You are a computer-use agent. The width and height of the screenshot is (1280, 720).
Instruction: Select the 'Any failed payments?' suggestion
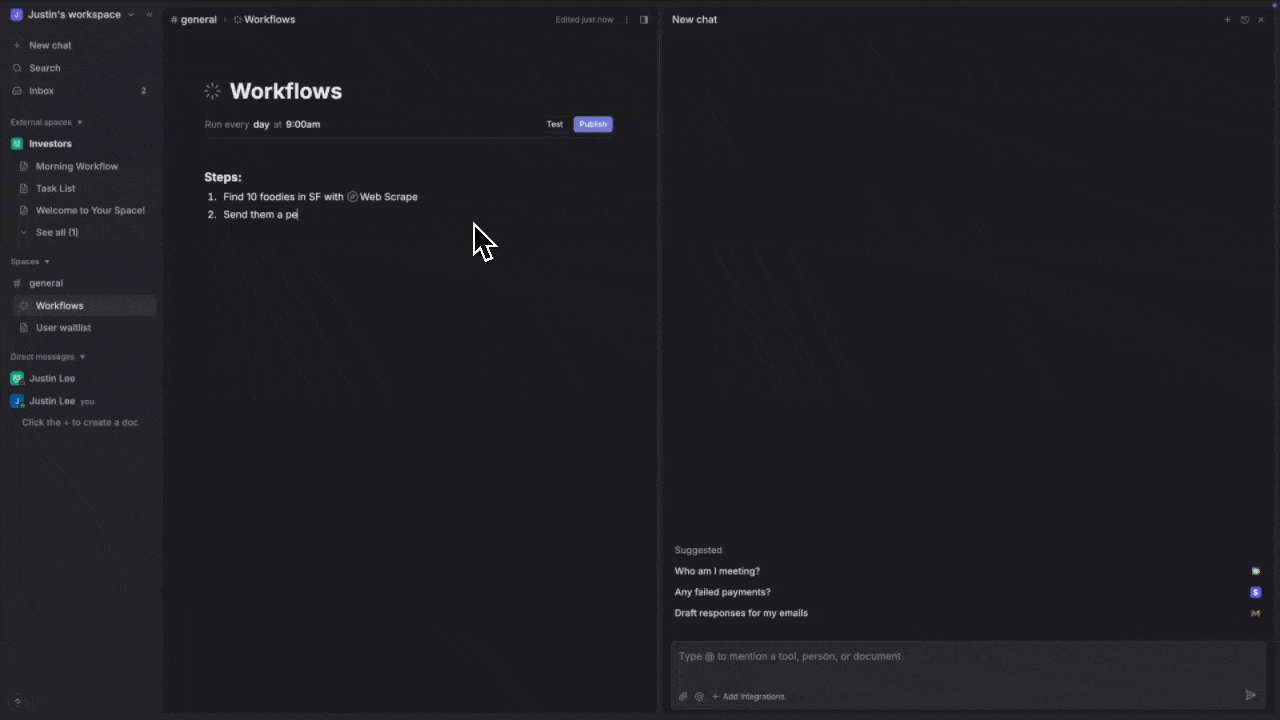pos(722,592)
